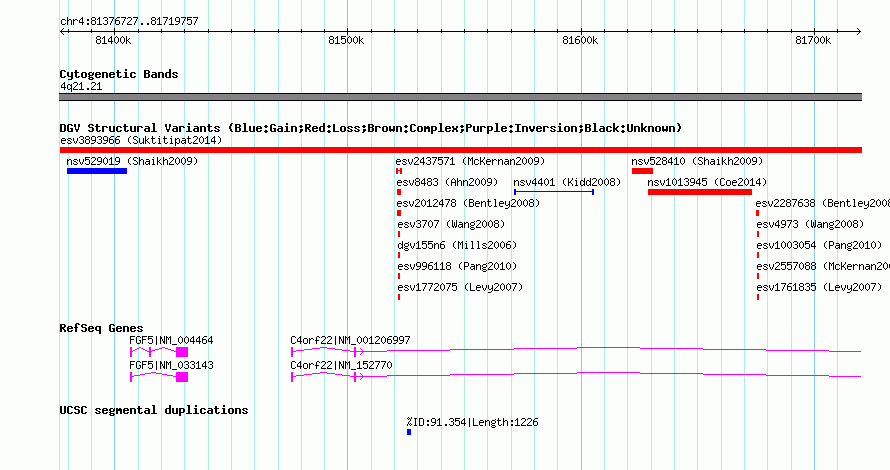This screenshot has width=890, height=470.
Task: Click the esv3893966 (Suktitipat2014) variant label
Action: [x=141, y=140]
